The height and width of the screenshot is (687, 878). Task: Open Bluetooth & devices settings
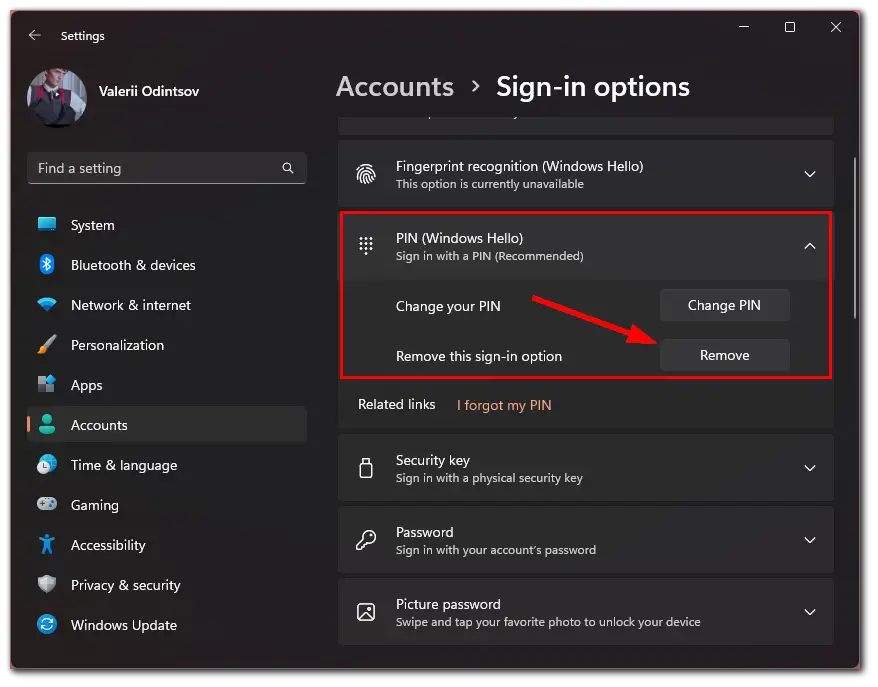[x=166, y=265]
